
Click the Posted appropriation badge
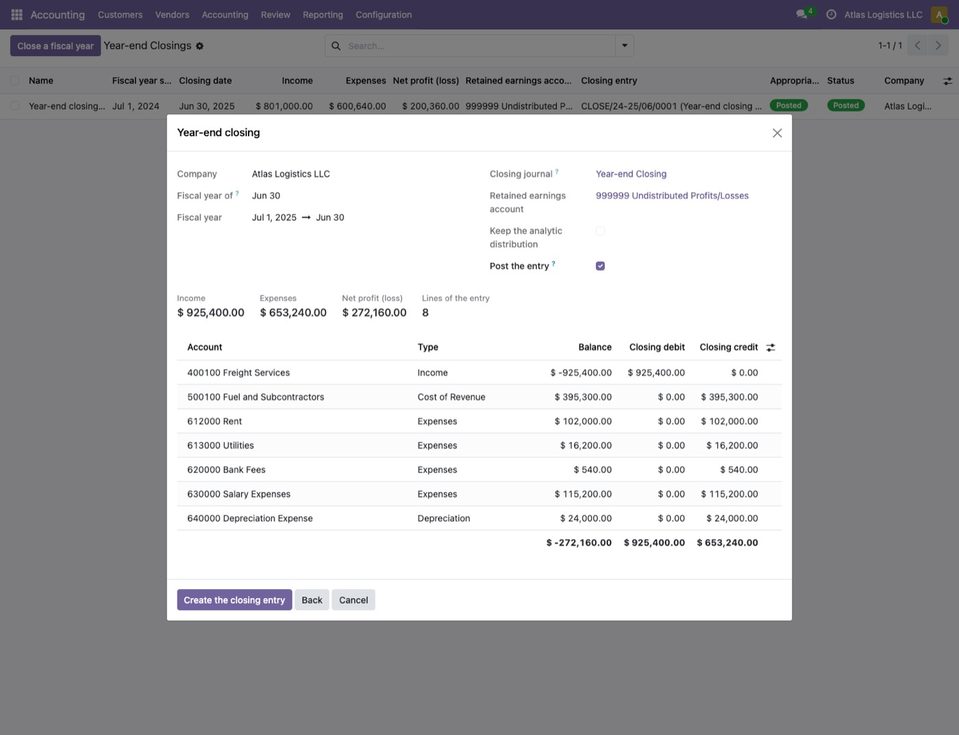pos(788,105)
